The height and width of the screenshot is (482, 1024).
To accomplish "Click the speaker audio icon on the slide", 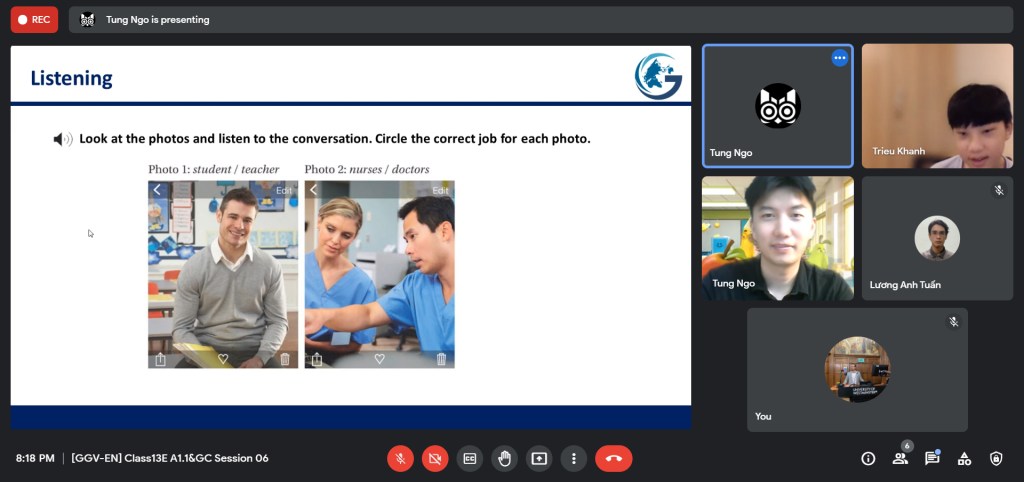I will pos(62,139).
